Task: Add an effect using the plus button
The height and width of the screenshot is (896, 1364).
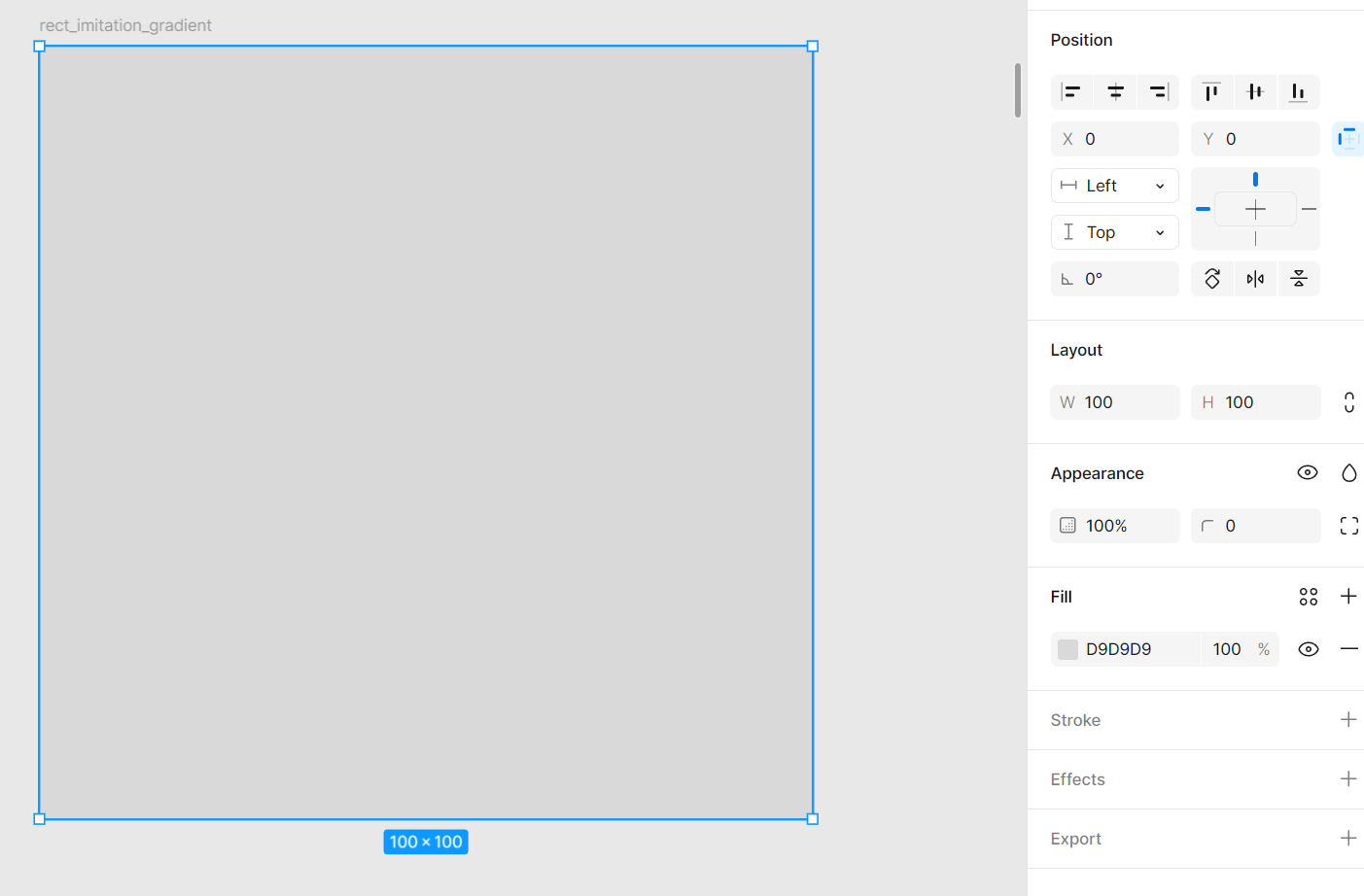Action: point(1348,778)
